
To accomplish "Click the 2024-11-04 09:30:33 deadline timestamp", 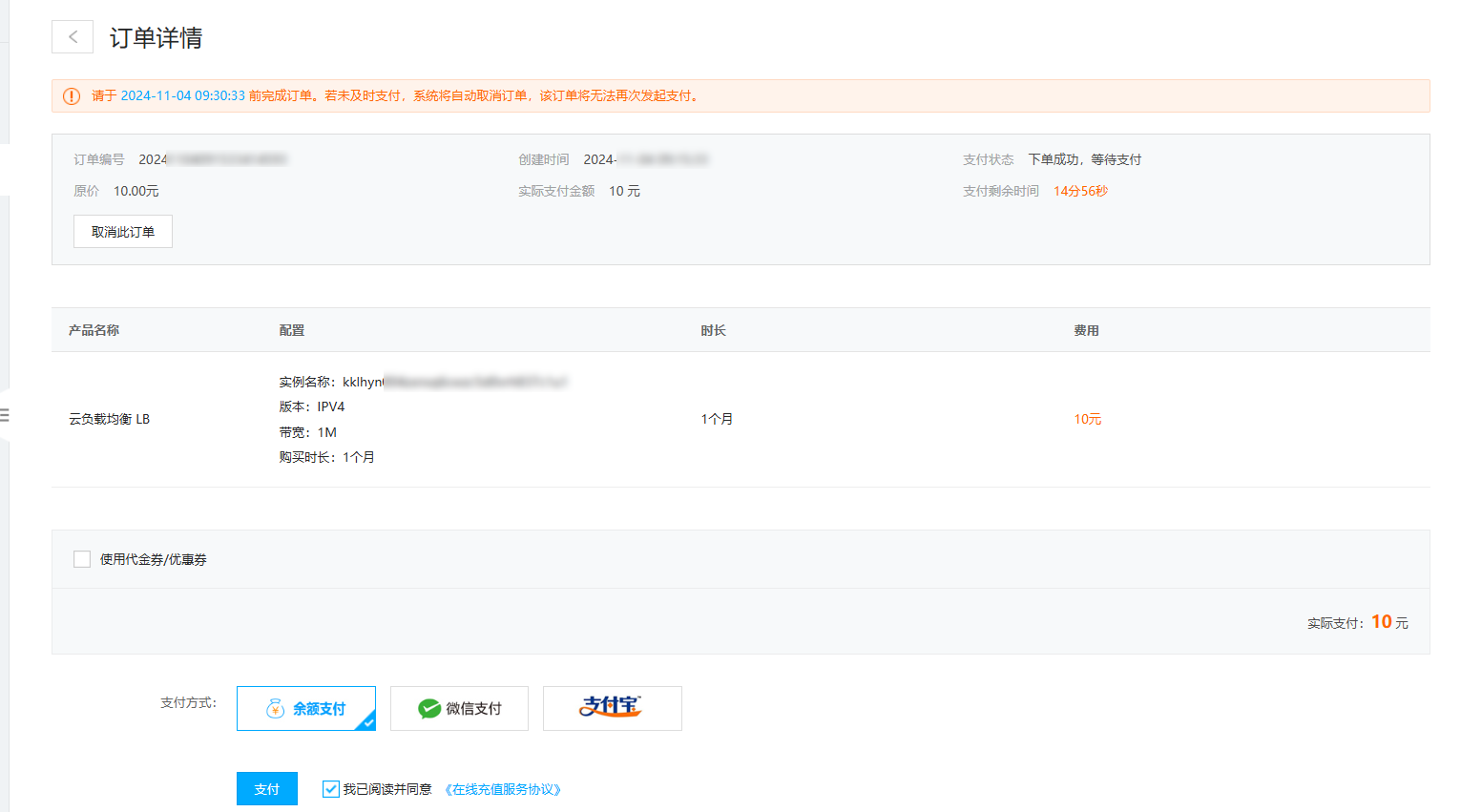I will [182, 96].
